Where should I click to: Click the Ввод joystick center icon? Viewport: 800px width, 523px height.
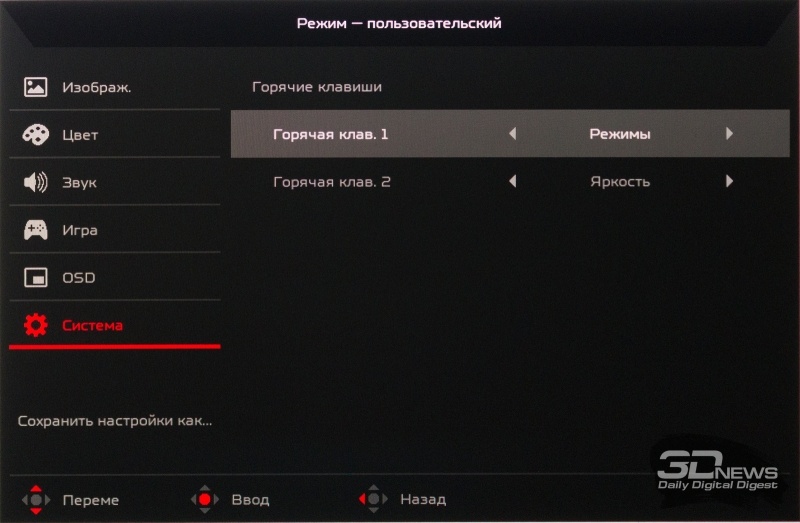click(205, 500)
